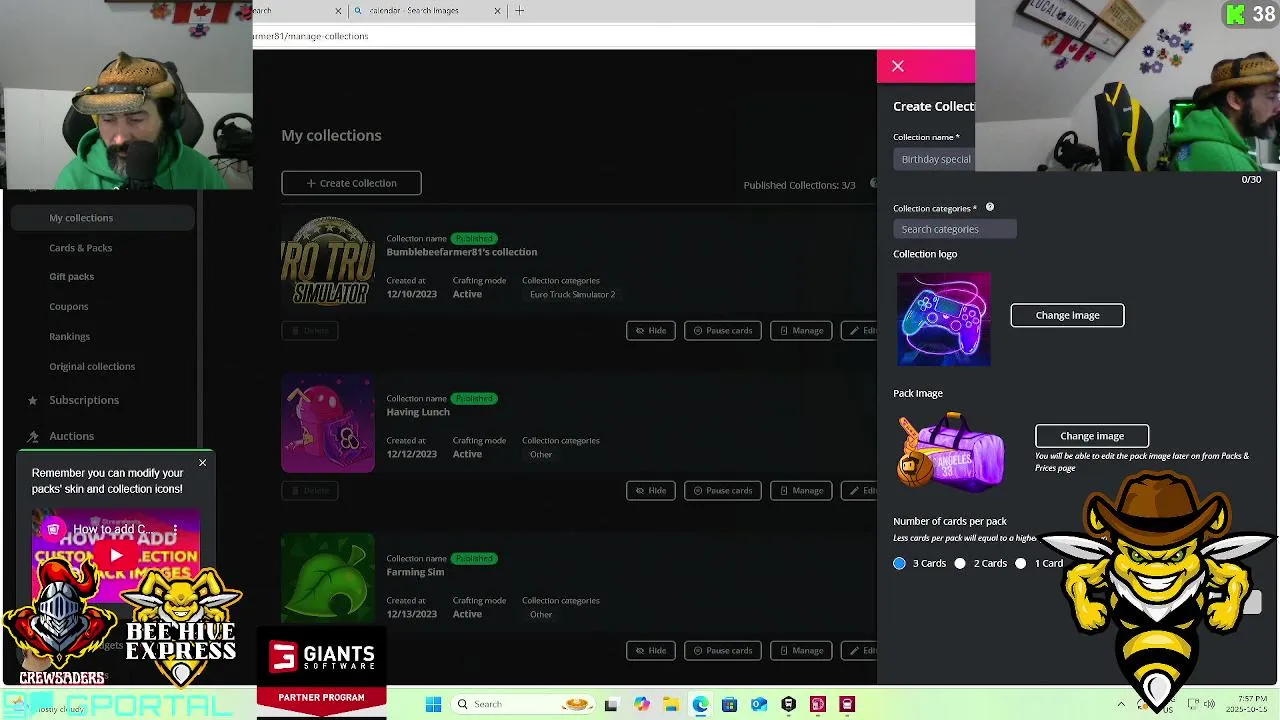Hide the Having Lunch collection
The width and height of the screenshot is (1280, 720).
tap(650, 491)
